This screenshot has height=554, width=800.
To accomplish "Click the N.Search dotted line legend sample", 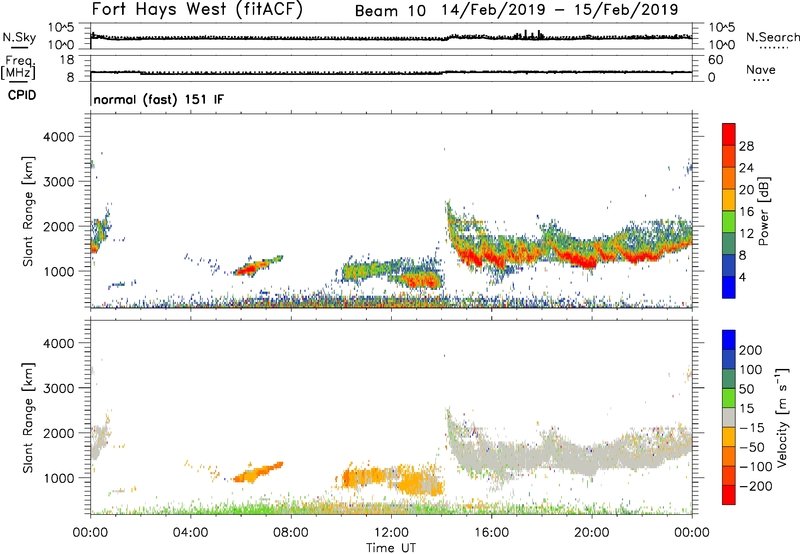I will (774, 48).
